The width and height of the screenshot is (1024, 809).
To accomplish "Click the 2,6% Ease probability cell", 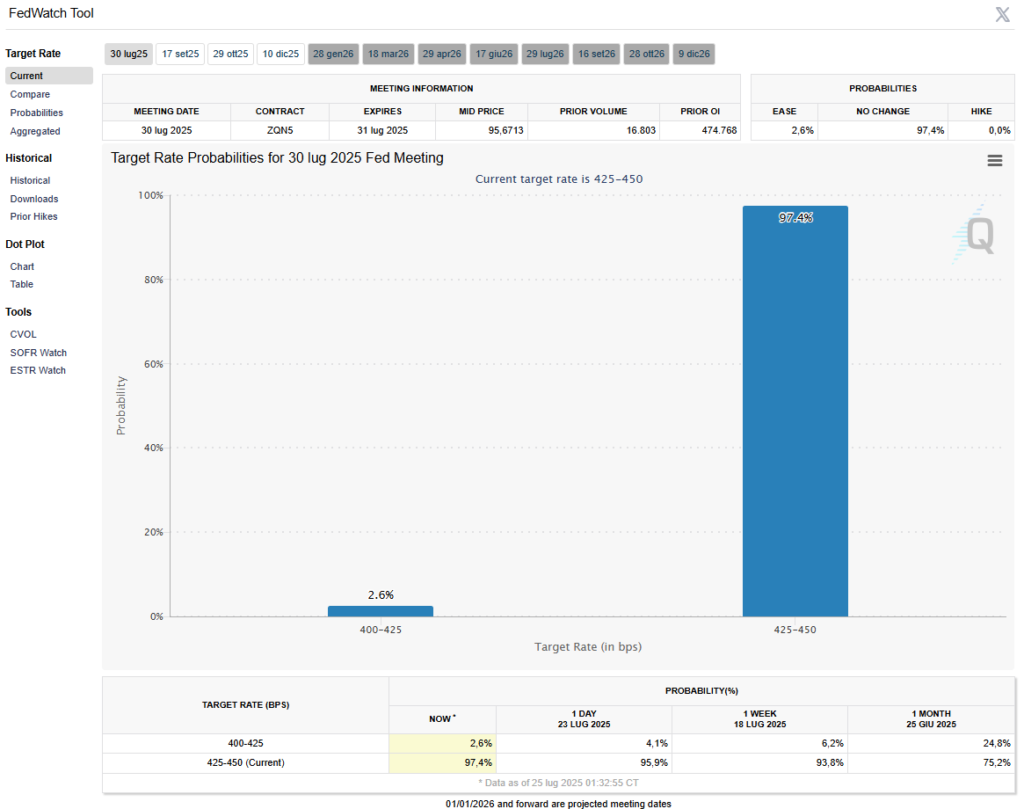I will coord(784,131).
